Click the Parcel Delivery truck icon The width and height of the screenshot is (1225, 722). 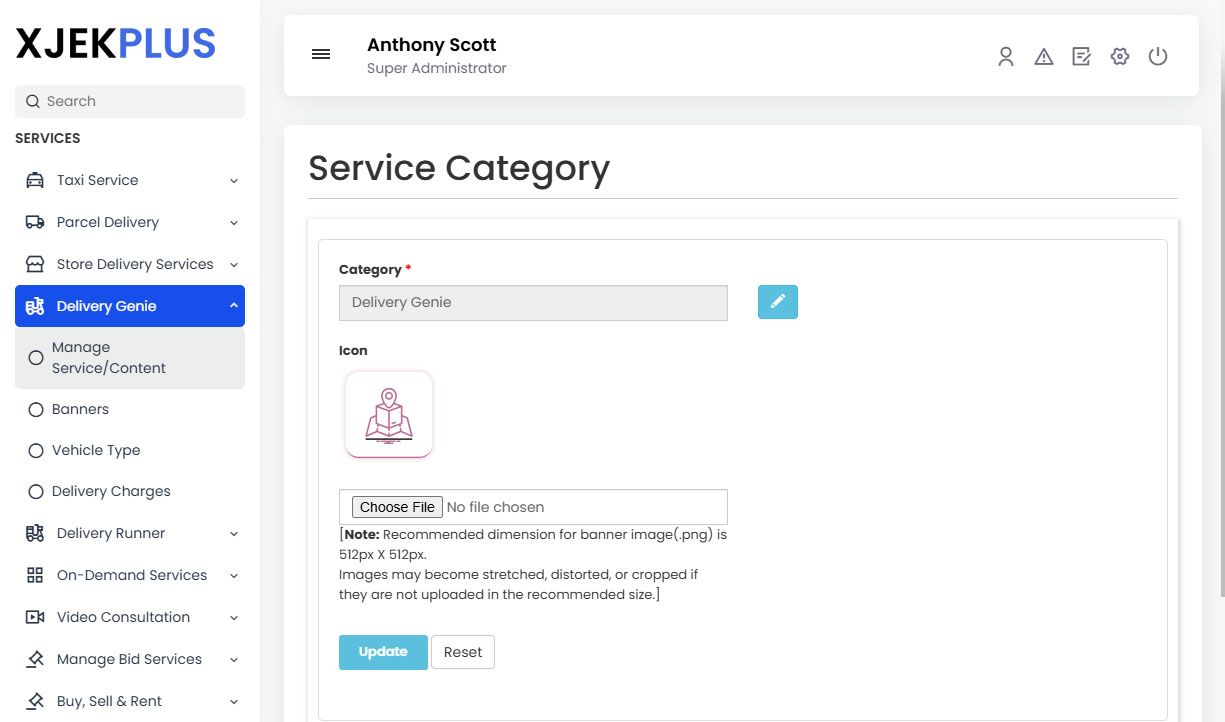tap(33, 221)
